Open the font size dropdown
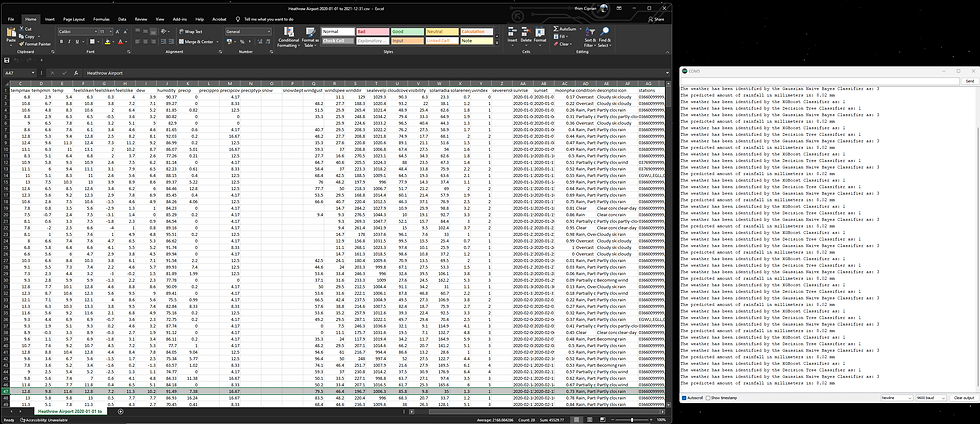Viewport: 980px width, 424px height. tap(111, 31)
